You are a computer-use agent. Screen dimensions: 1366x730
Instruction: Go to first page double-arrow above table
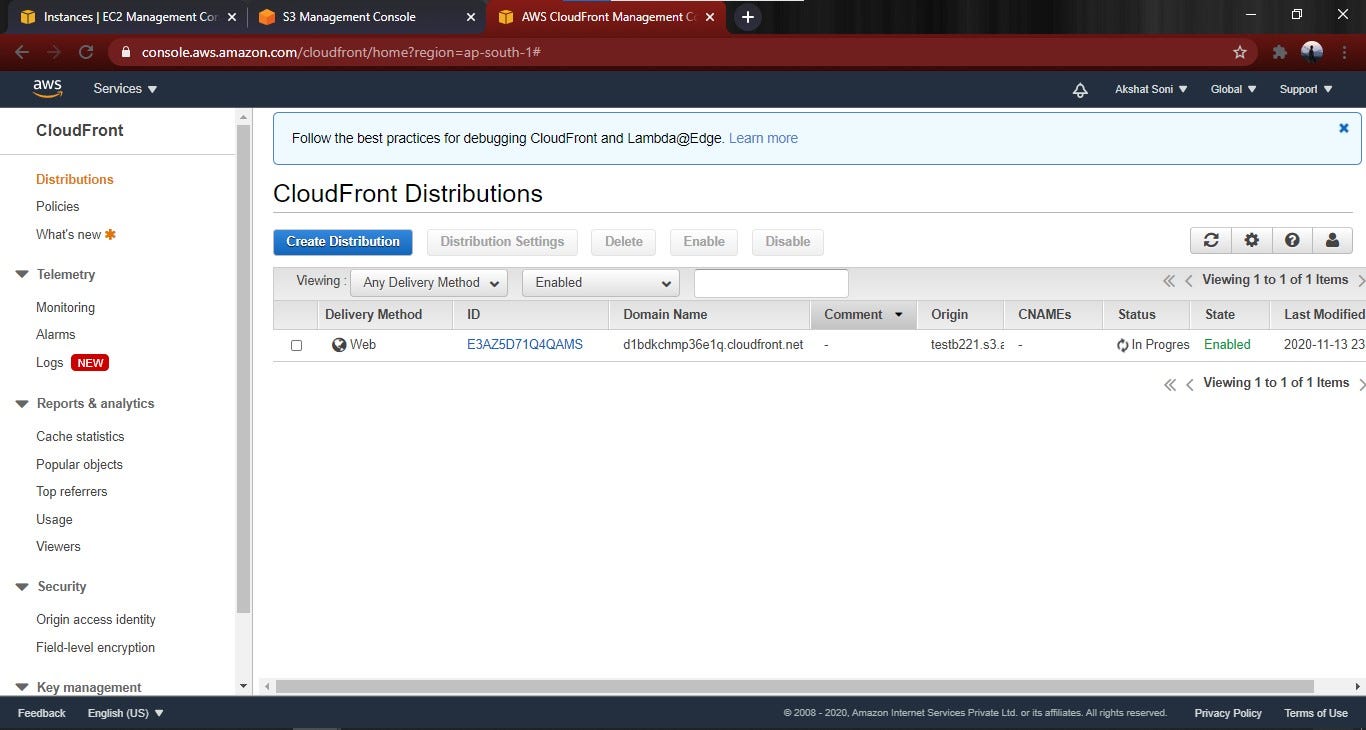tap(1168, 281)
